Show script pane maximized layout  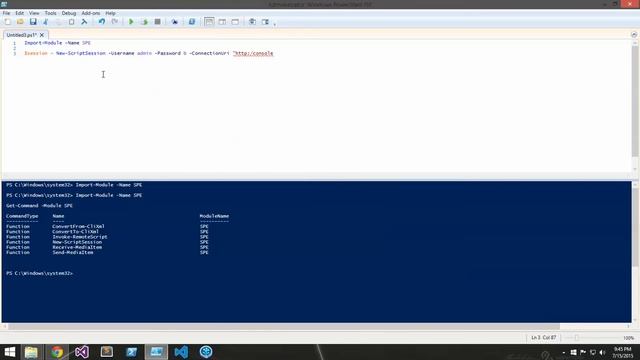tap(235, 22)
